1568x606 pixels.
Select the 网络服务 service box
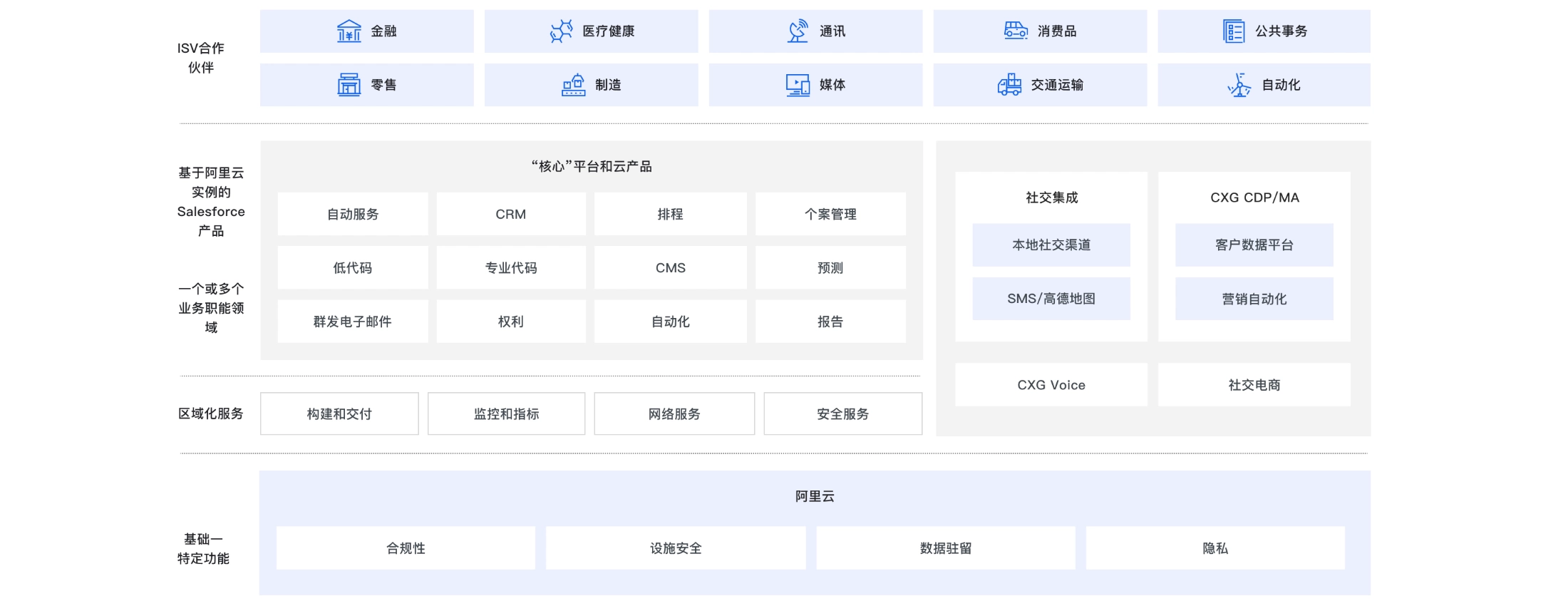pos(674,414)
